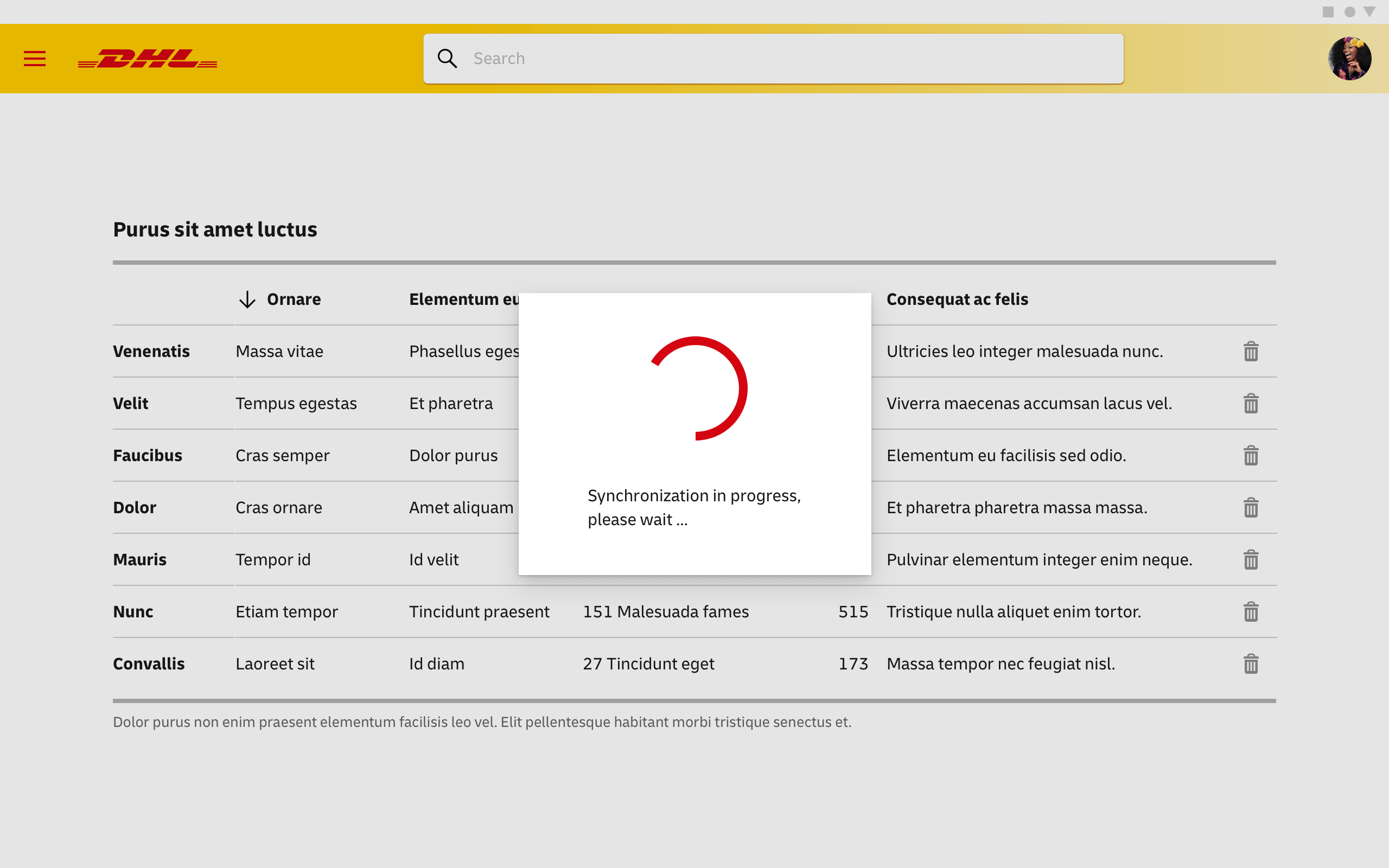Sort by the Ornare column header
1389x868 pixels.
294,299
